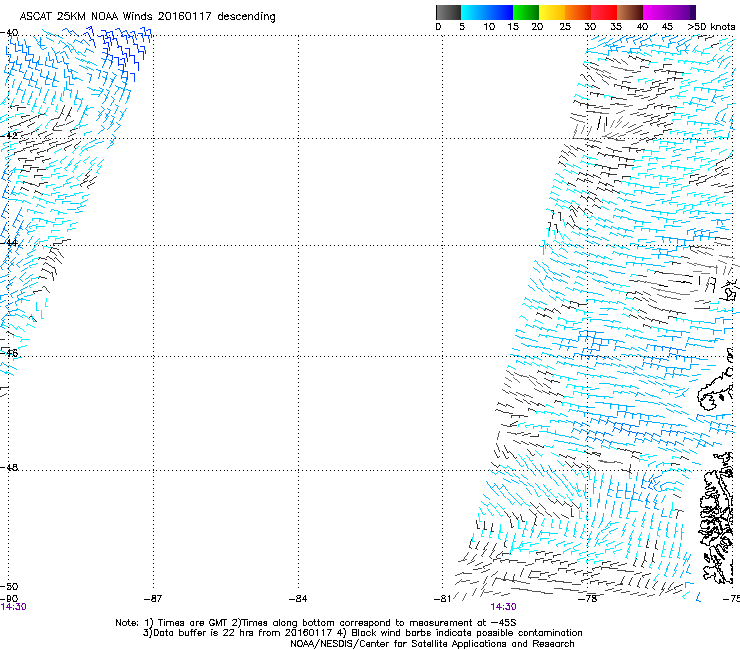Click the cyan-blue 5-15 knots legend segment
Screen dimensions: 740x650
(x=487, y=12)
